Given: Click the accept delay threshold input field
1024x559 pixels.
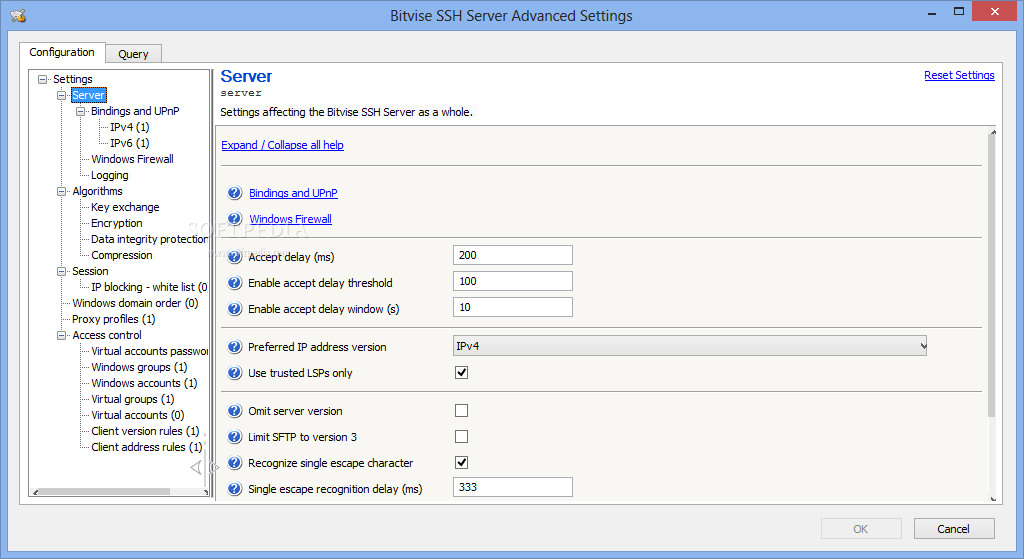Looking at the screenshot, I should (513, 281).
